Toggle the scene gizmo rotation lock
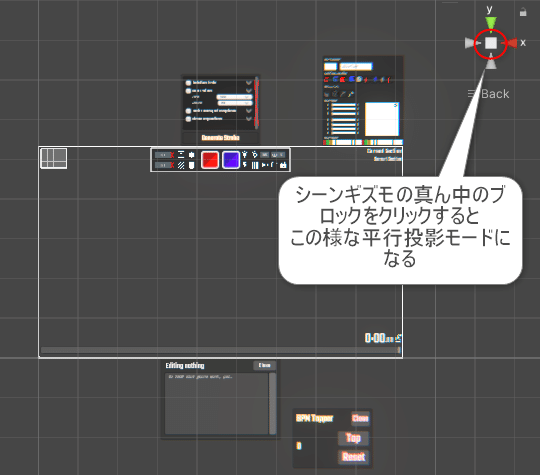The height and width of the screenshot is (475, 540). click(x=523, y=12)
